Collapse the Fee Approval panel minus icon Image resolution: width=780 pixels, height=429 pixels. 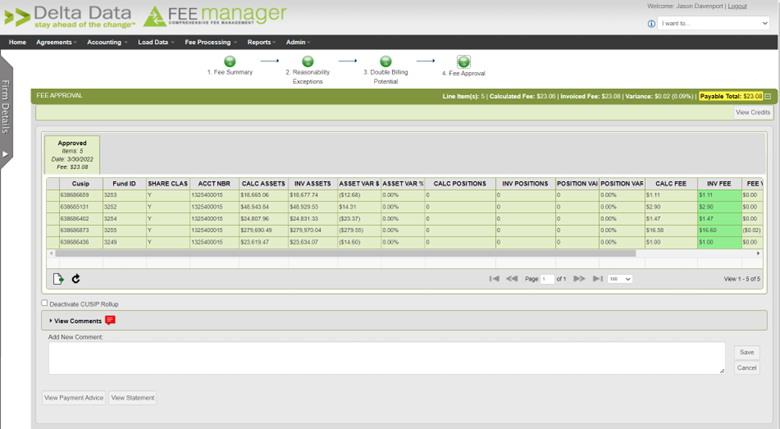[768, 96]
